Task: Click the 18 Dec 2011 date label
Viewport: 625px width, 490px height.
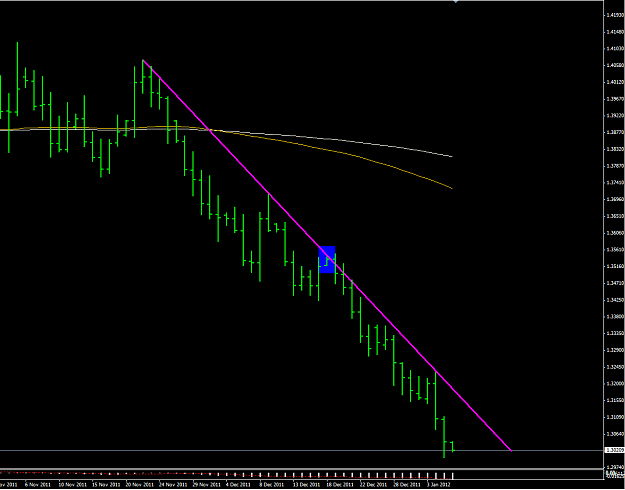Action: click(340, 484)
